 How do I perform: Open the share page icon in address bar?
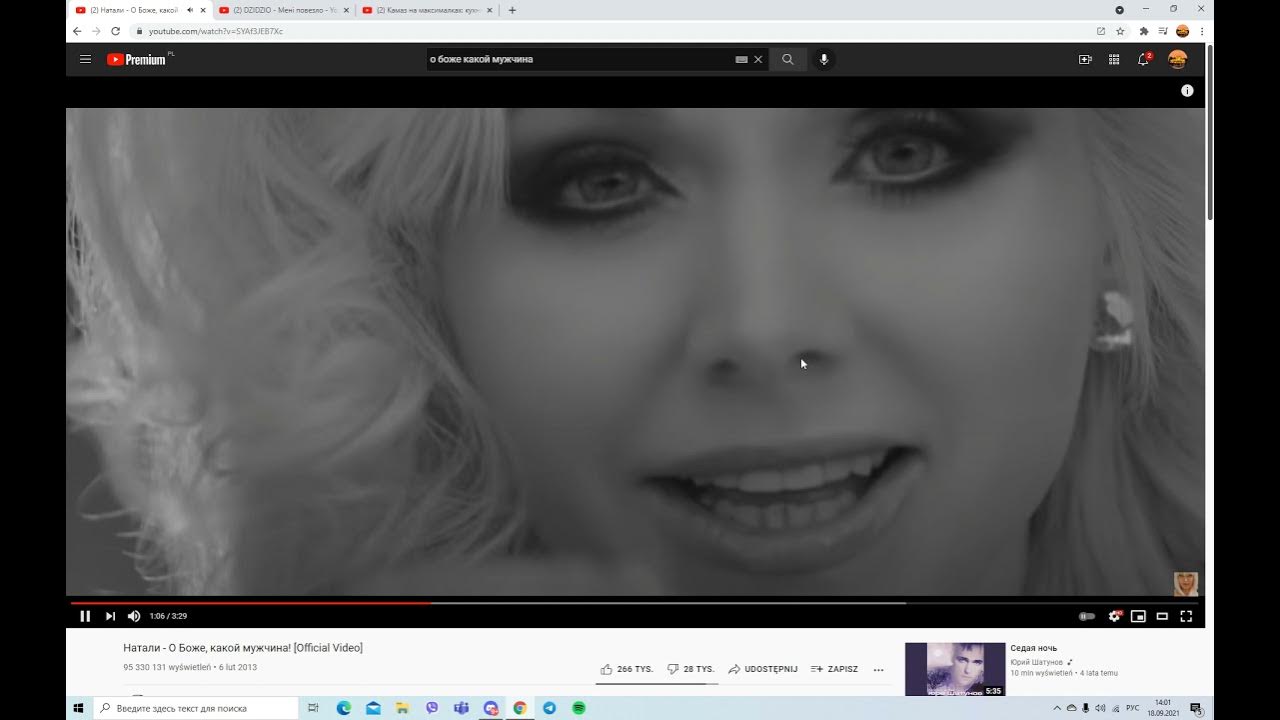click(x=1101, y=31)
